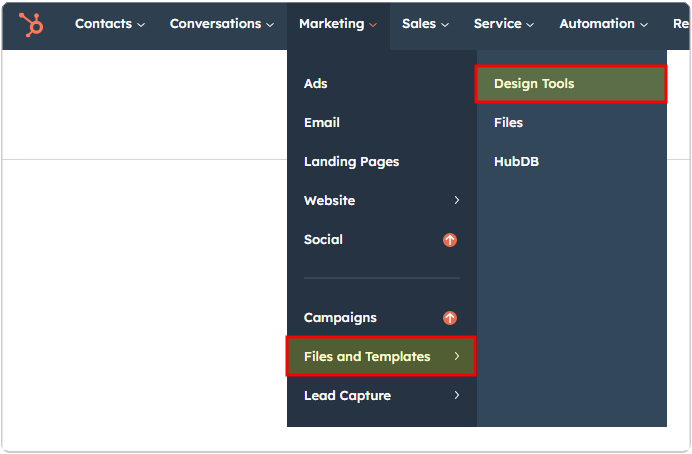692x454 pixels.
Task: Click the upgrade arrow icon beside Social
Action: 450,240
